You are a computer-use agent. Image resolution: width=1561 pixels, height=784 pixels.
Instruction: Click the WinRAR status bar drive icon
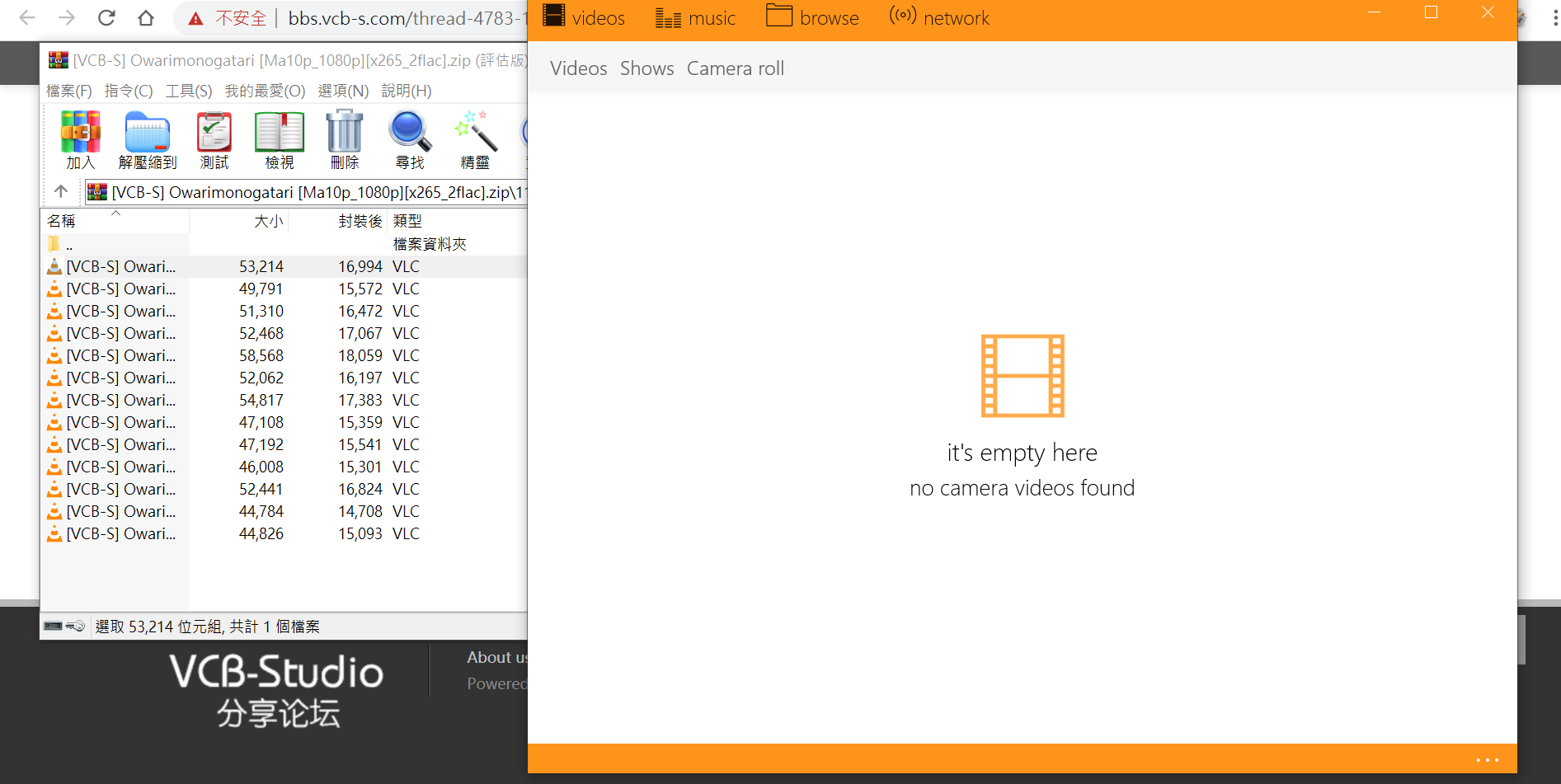tap(54, 626)
